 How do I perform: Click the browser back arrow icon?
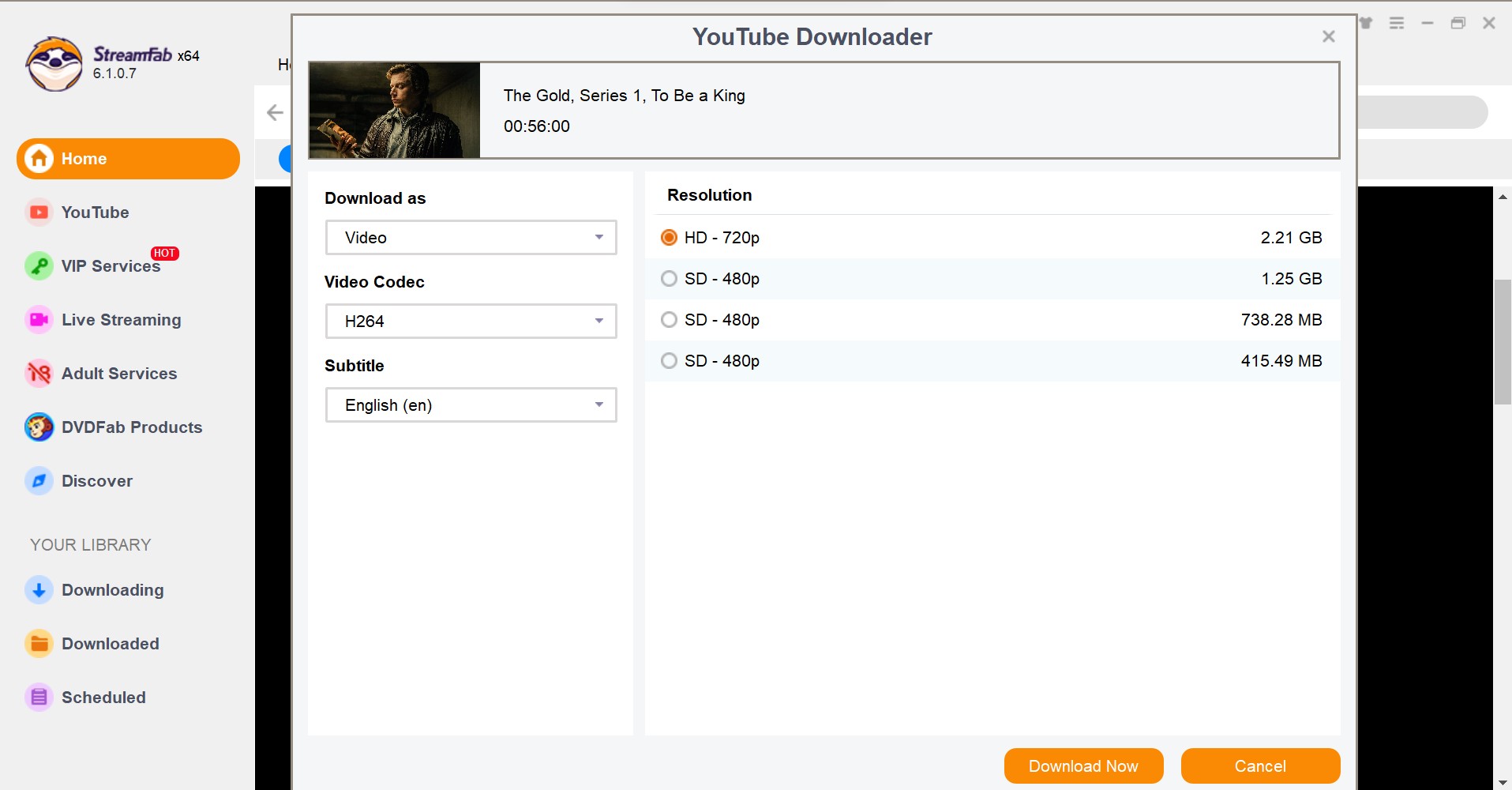pos(275,113)
